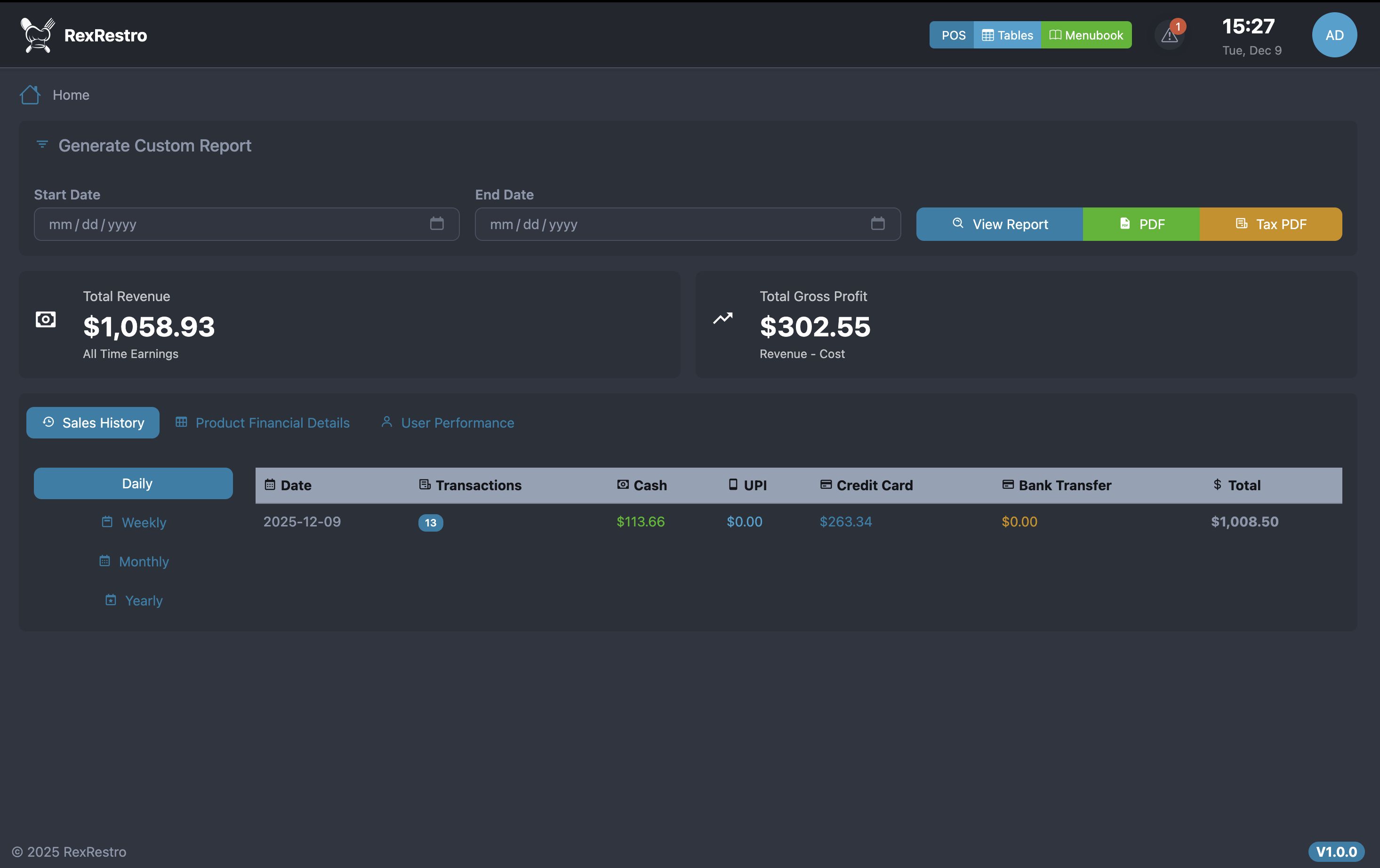Click the RexRestro chef logo icon

coord(37,35)
